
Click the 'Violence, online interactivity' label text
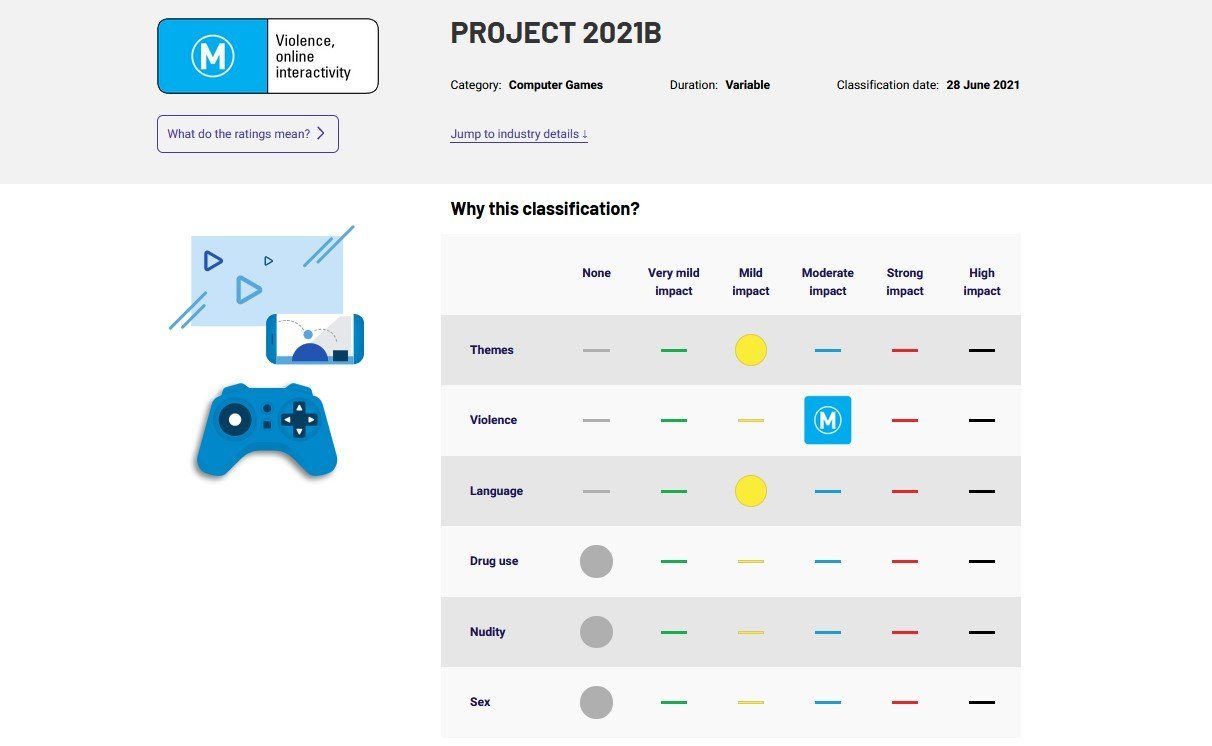(313, 56)
